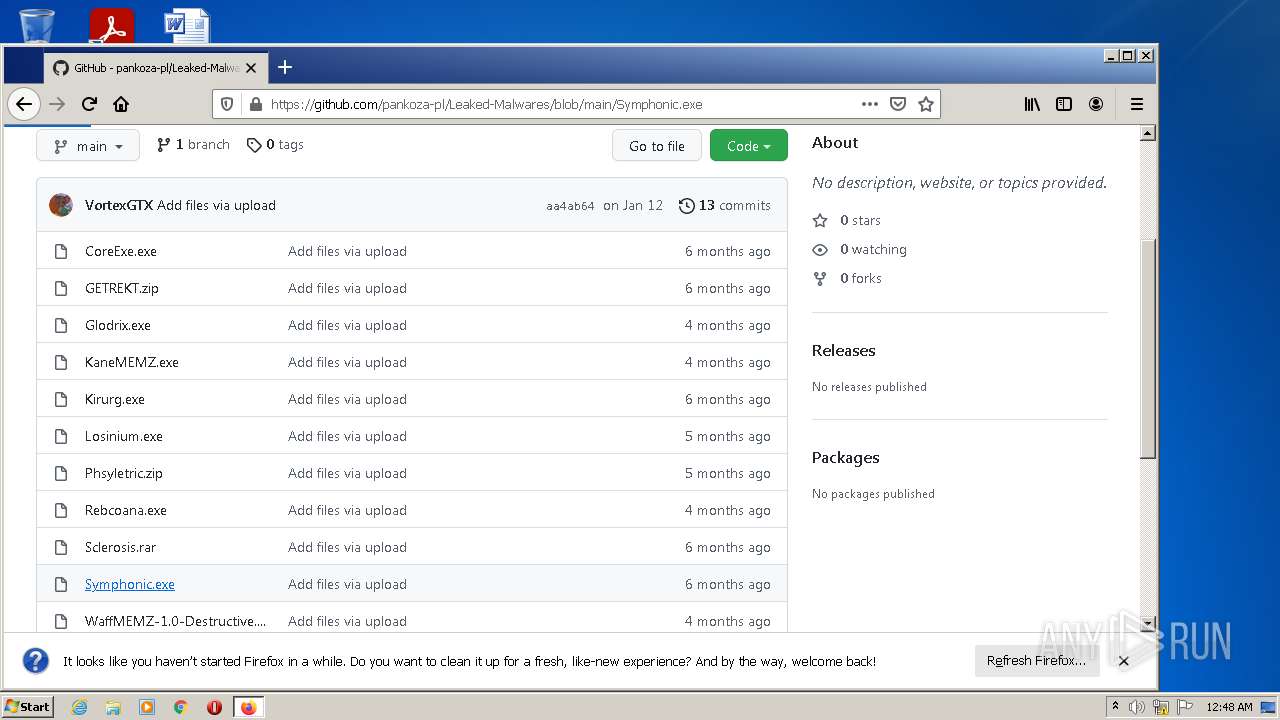Open the main branch dropdown
This screenshot has height=720, width=1280.
click(87, 146)
